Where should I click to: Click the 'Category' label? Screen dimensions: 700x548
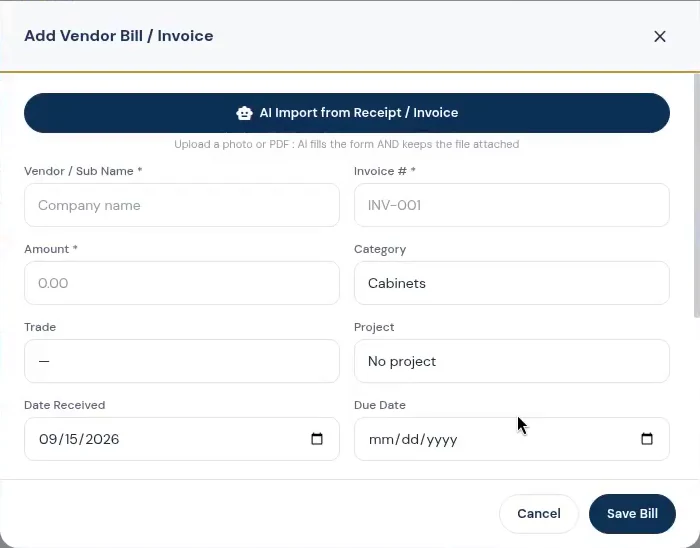(x=380, y=249)
